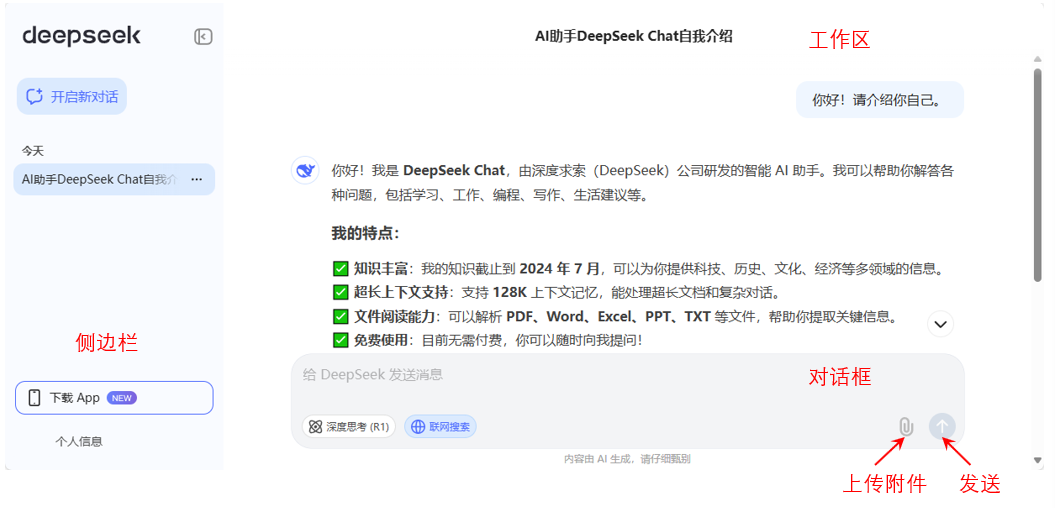Click the green check beside 免费使用
Screen dimensions: 1055x508
[340, 340]
